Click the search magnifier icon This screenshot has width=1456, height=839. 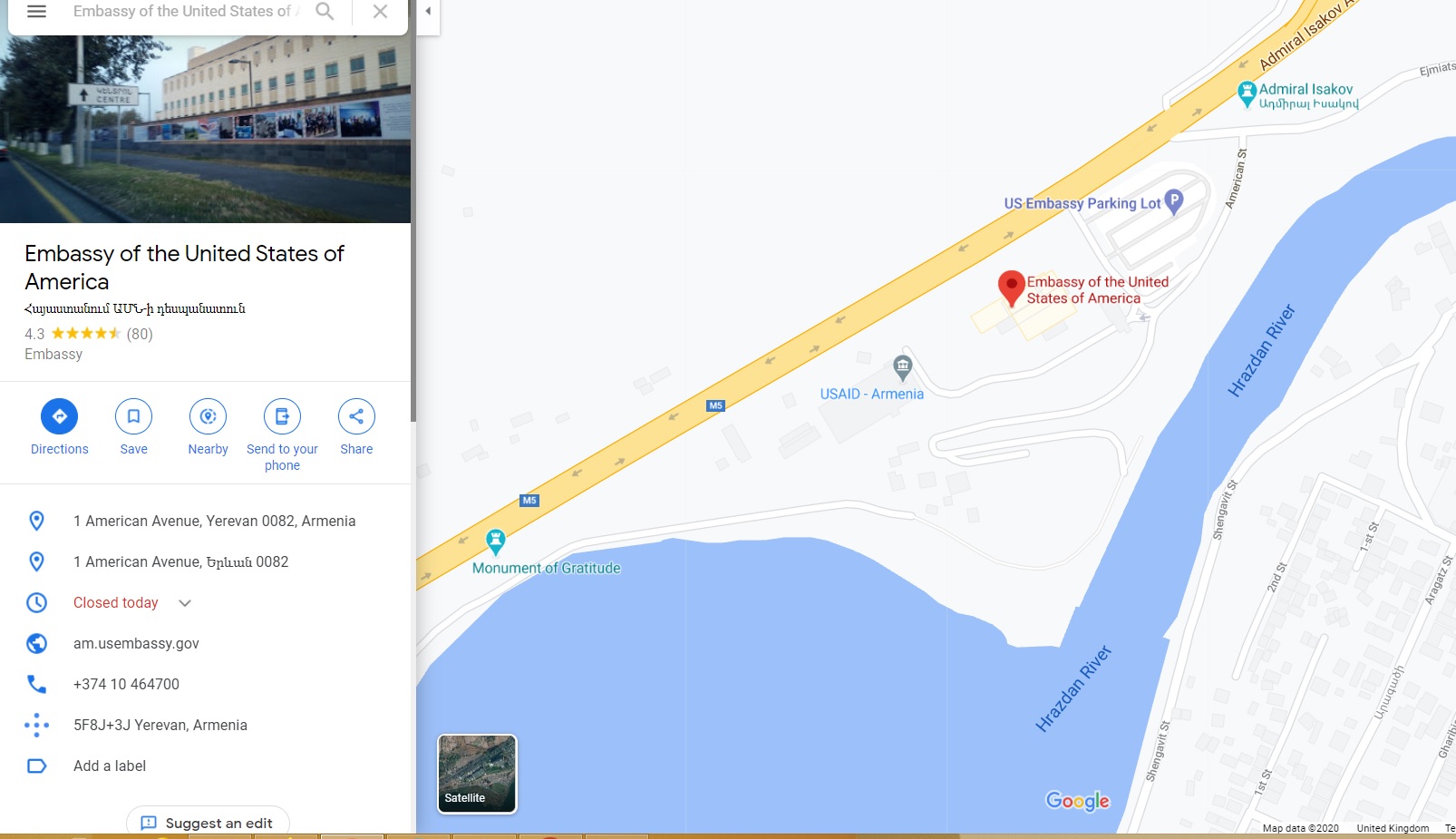pos(325,12)
